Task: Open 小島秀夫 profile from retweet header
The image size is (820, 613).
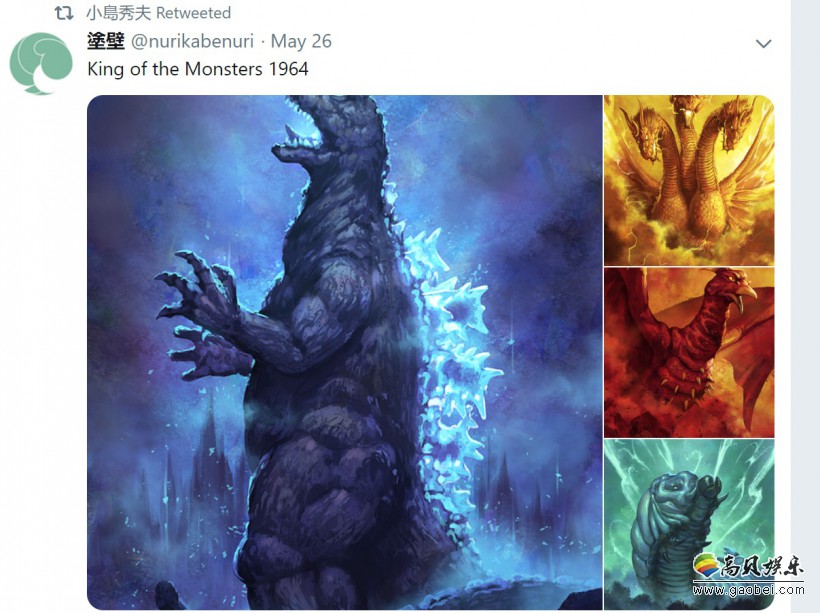Action: [x=118, y=13]
